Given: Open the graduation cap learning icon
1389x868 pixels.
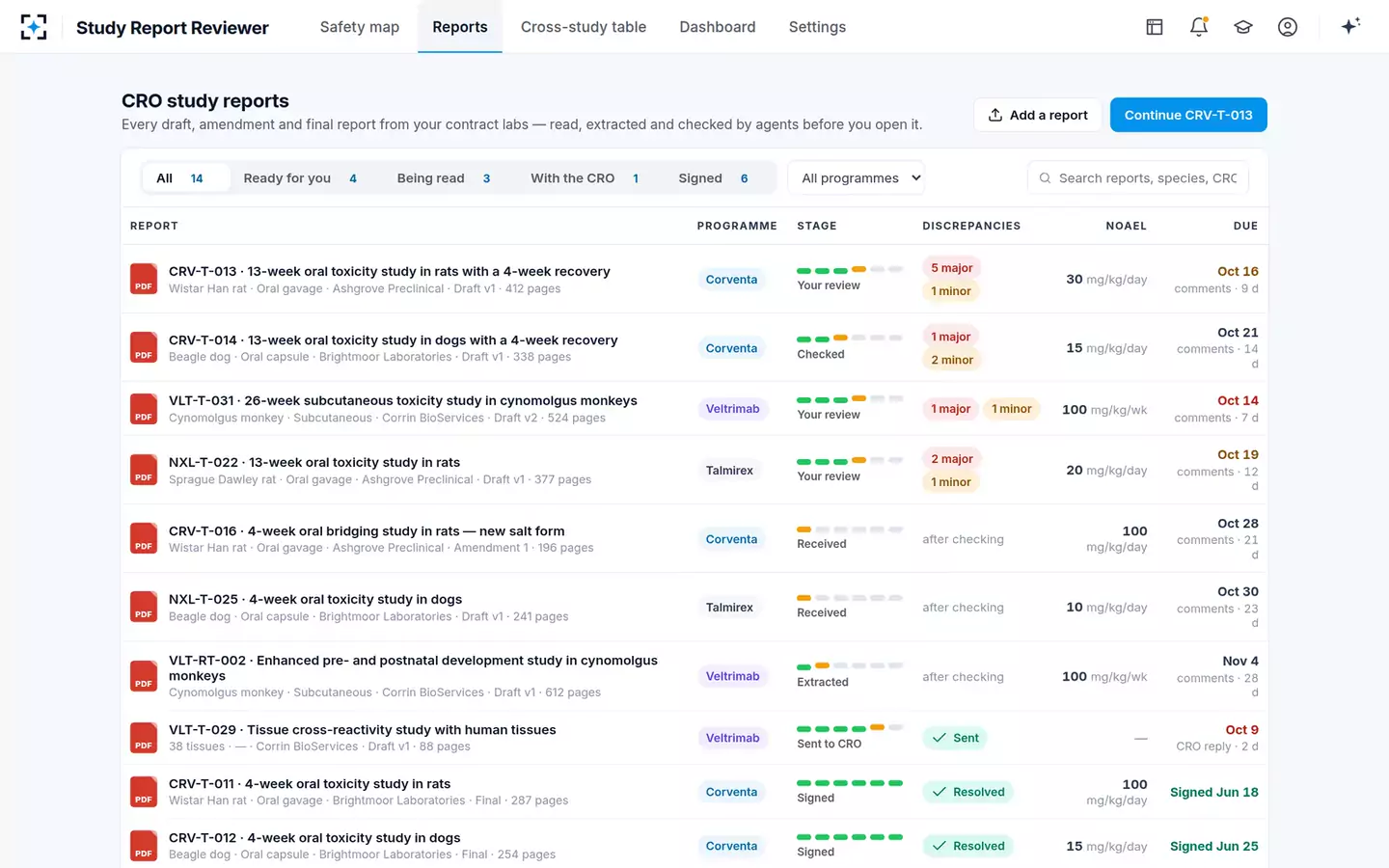Looking at the screenshot, I should [1243, 27].
